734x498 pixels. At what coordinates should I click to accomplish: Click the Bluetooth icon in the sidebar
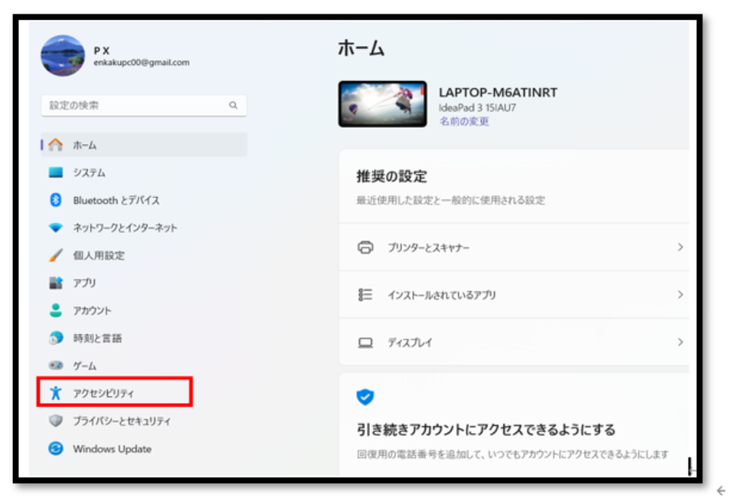[x=56, y=200]
